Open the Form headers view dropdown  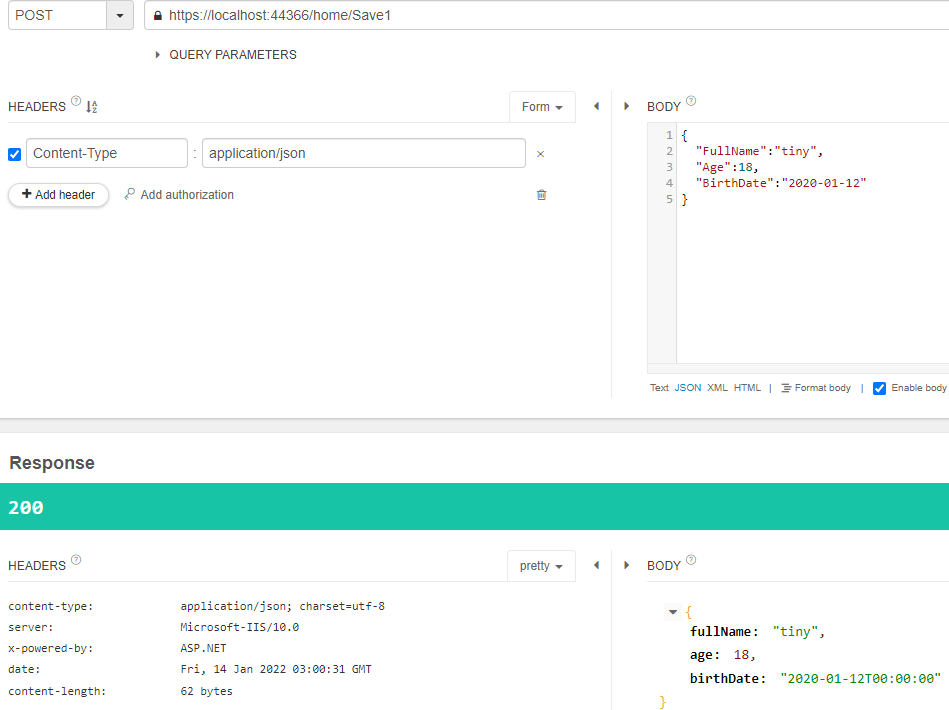pyautogui.click(x=542, y=107)
